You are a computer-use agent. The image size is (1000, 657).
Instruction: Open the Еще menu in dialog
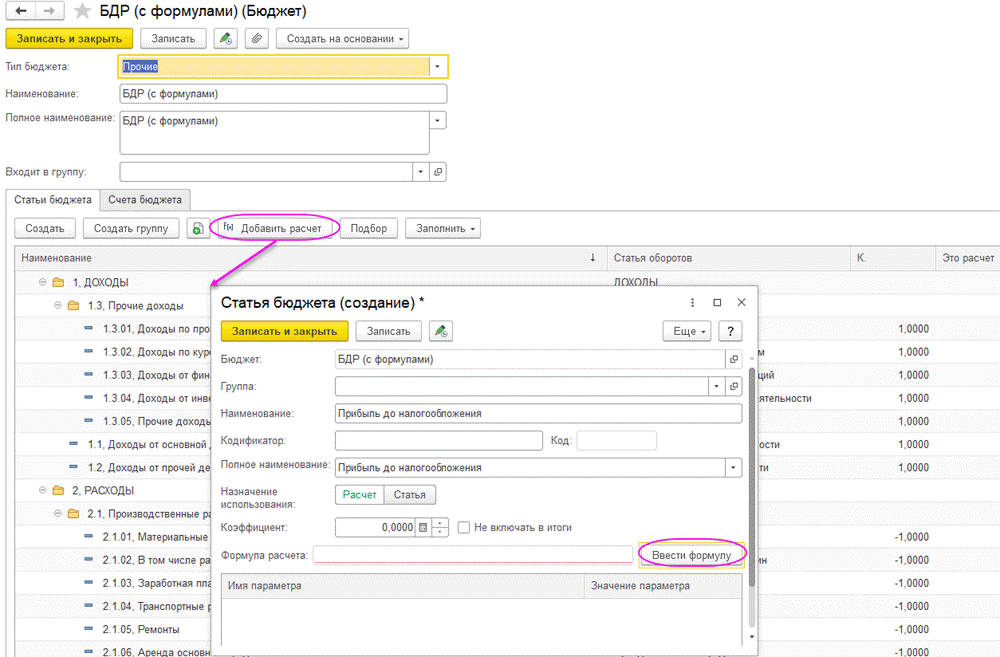689,331
